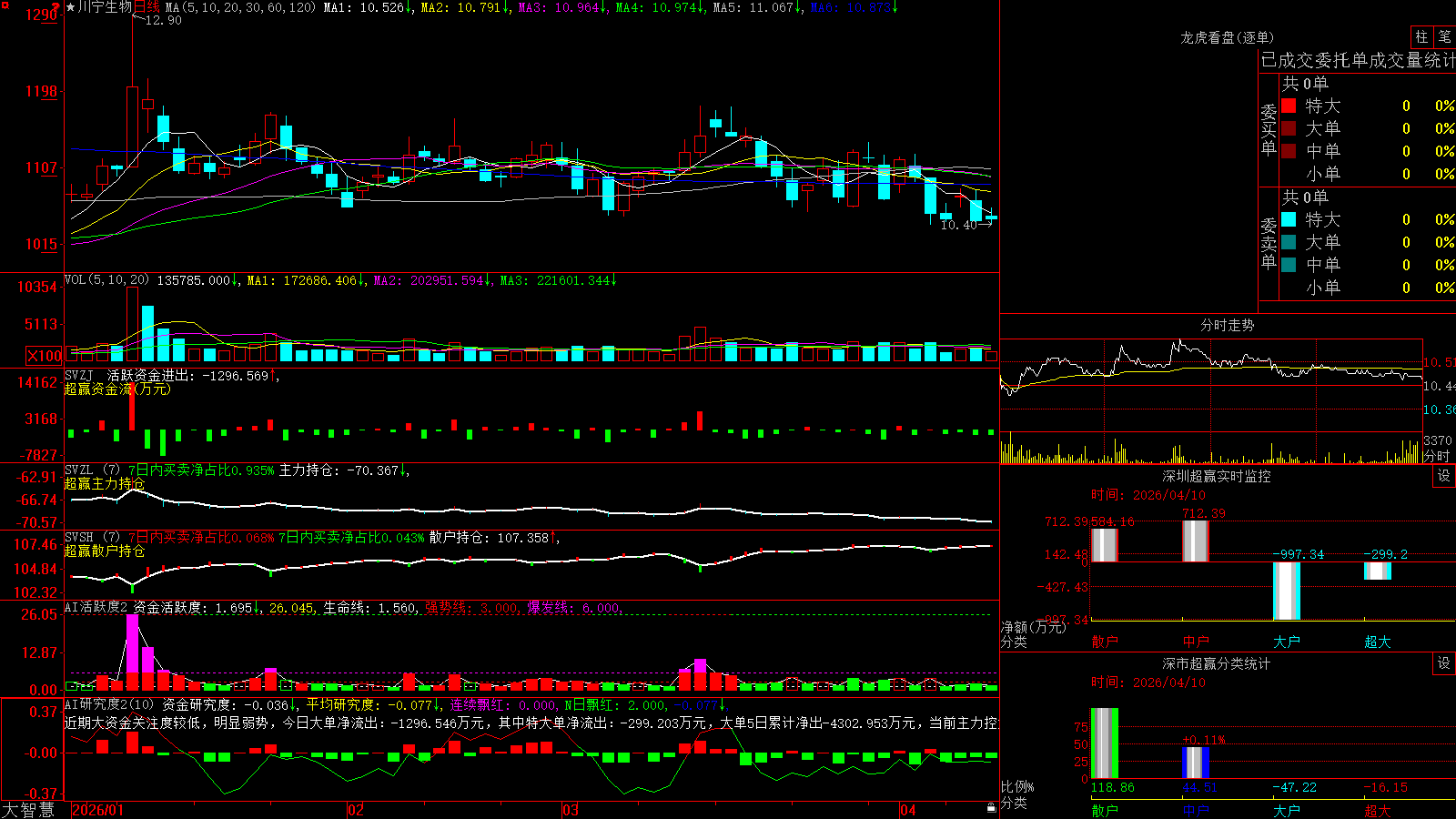Click the MA(5,10,20,30,60,120) indicator parameters
This screenshot has width=1456, height=819.
240,7
